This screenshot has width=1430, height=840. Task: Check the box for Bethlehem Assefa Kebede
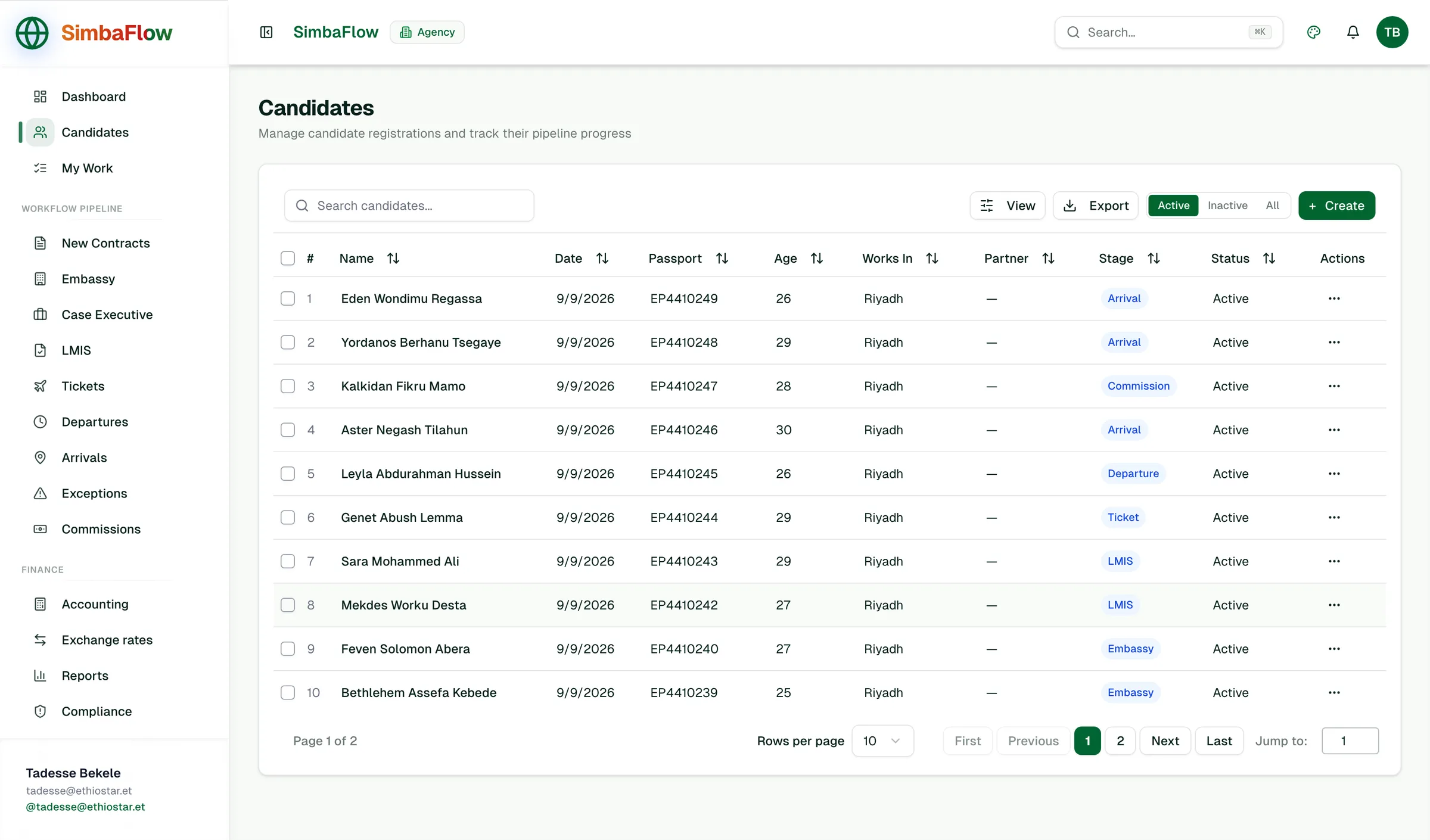(288, 692)
